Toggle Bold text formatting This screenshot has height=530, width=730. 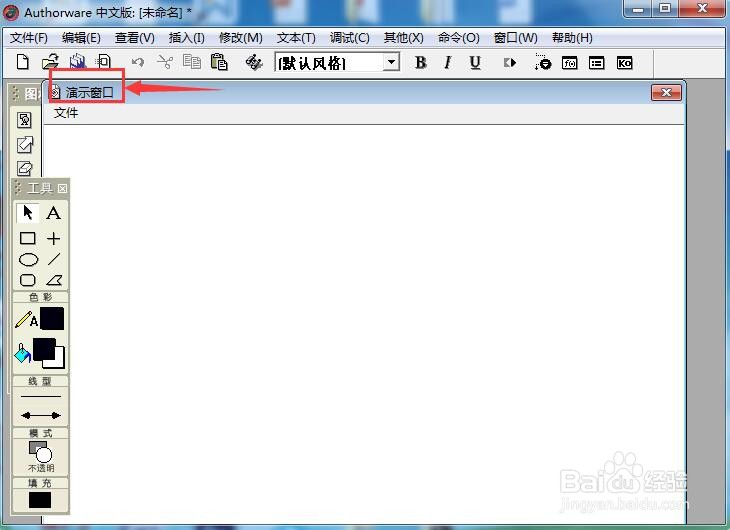(420, 62)
